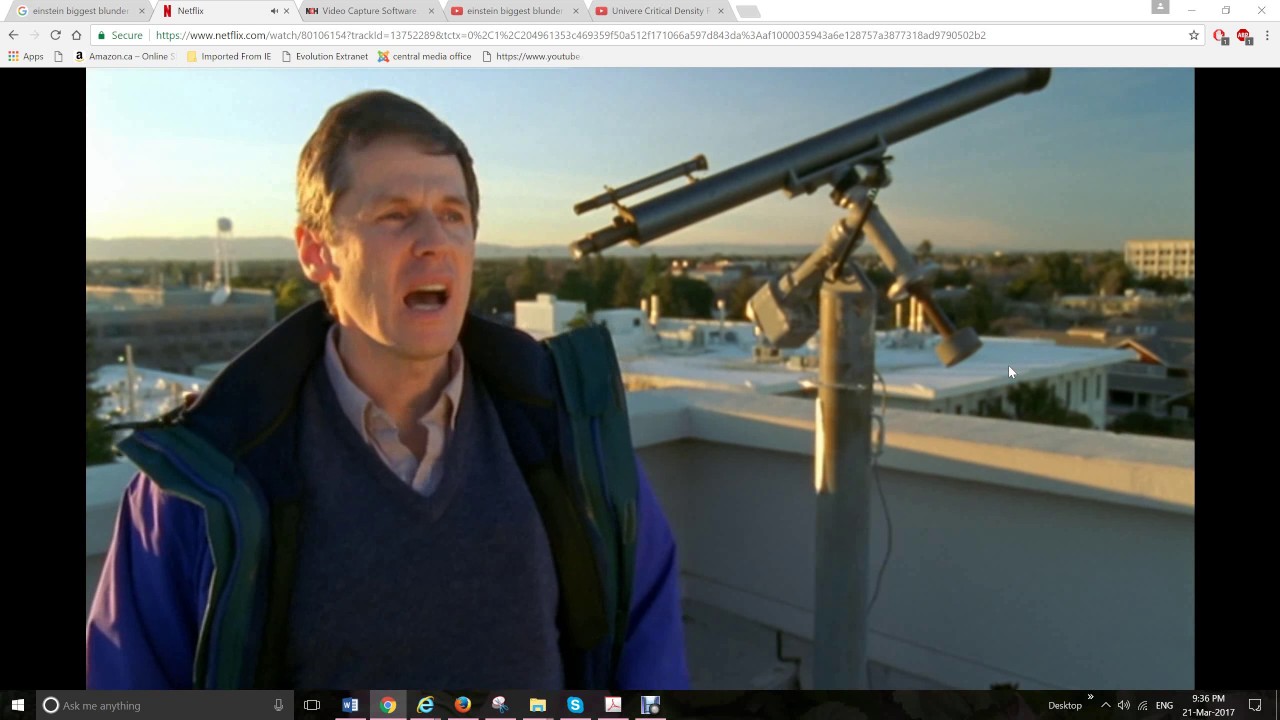Click the red Opera-style extension icon
1280x720 pixels.
click(1220, 35)
